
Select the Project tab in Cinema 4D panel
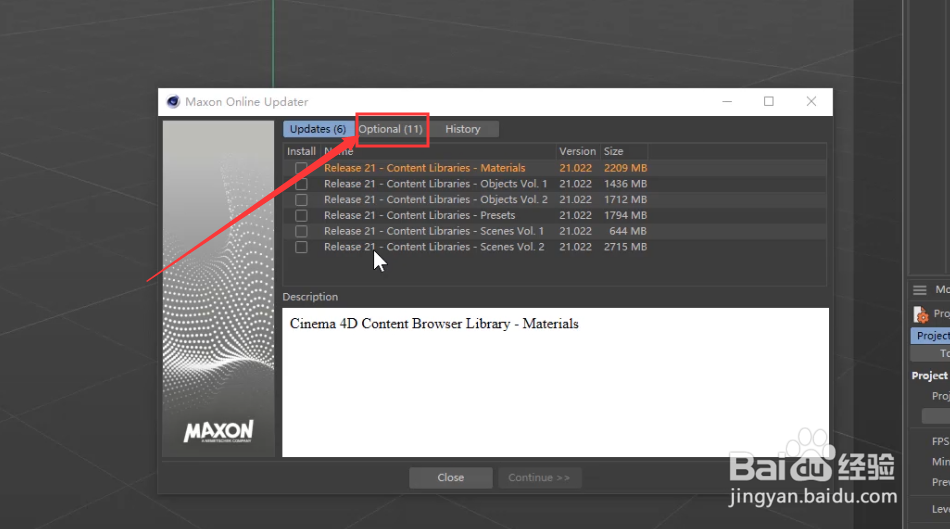pos(931,336)
